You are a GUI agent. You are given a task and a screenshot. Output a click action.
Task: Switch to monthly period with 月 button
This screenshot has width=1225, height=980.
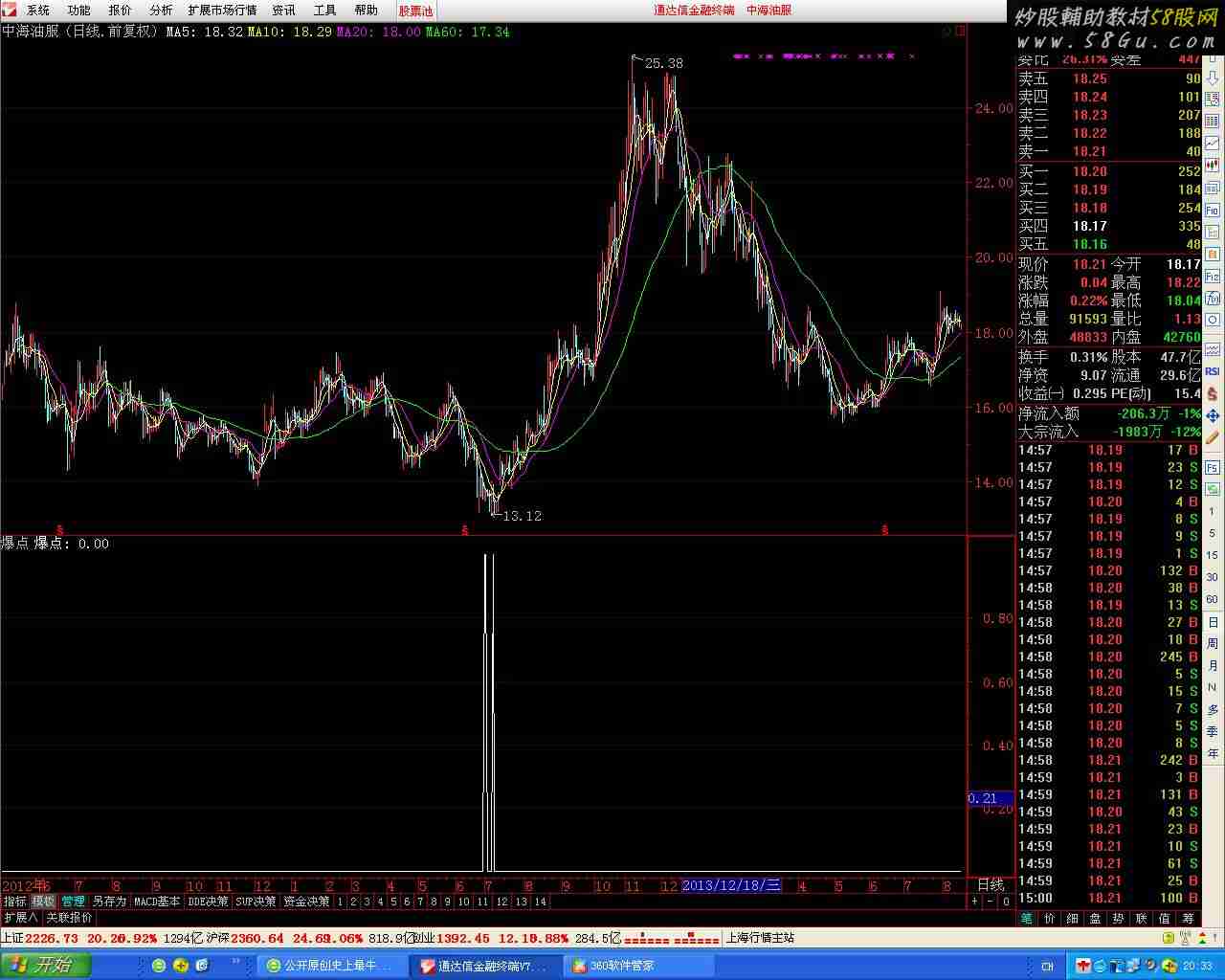pos(1213,666)
